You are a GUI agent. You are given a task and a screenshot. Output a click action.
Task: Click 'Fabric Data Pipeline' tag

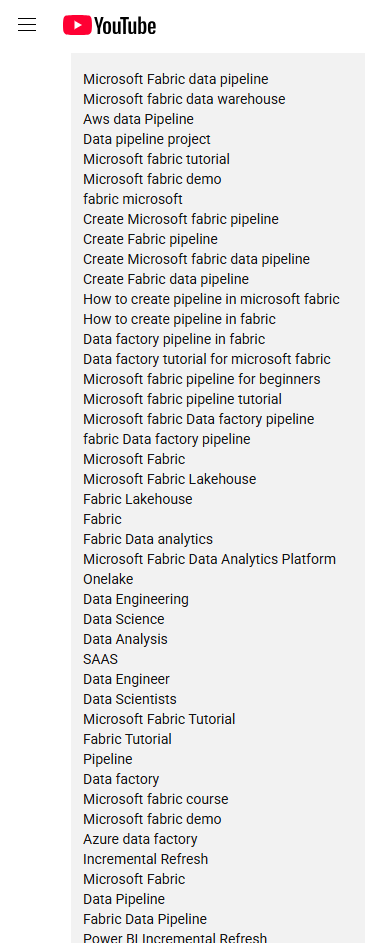click(145, 919)
